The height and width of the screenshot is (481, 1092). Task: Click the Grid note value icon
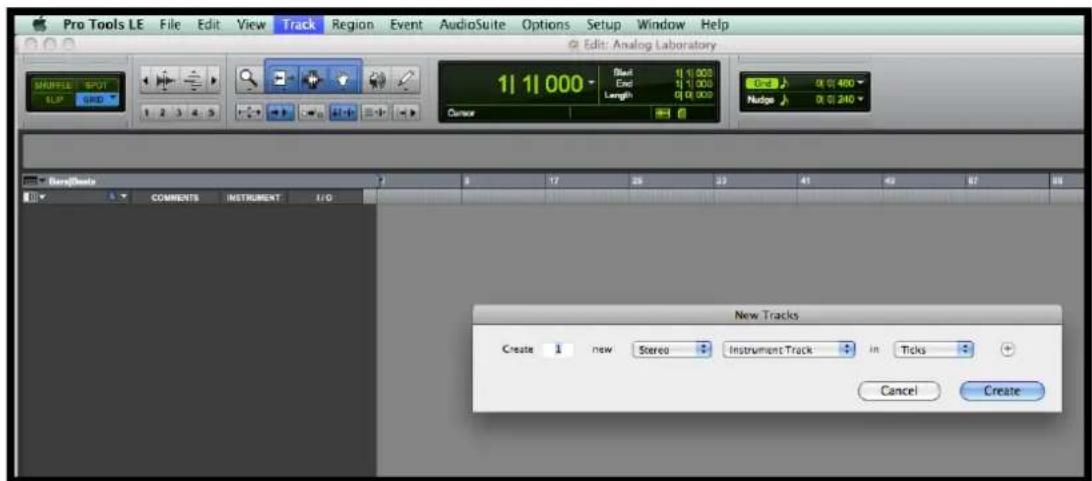point(784,82)
